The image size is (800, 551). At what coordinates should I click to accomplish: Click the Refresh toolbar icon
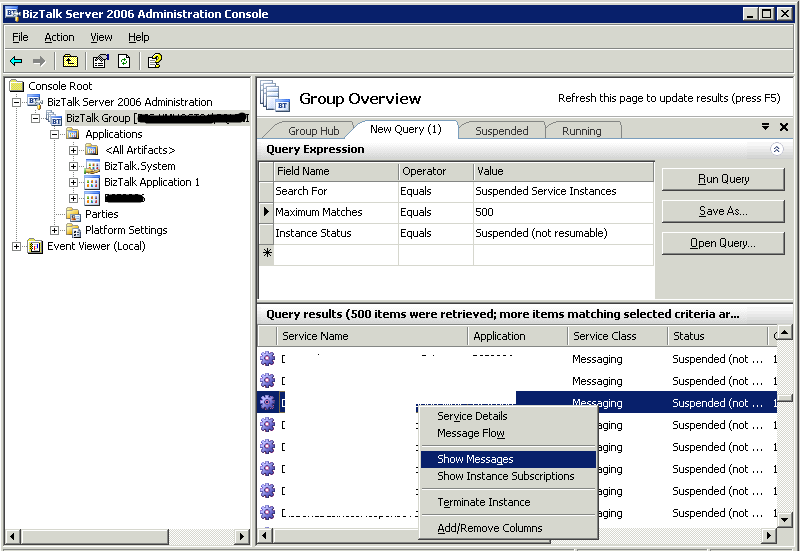124,61
